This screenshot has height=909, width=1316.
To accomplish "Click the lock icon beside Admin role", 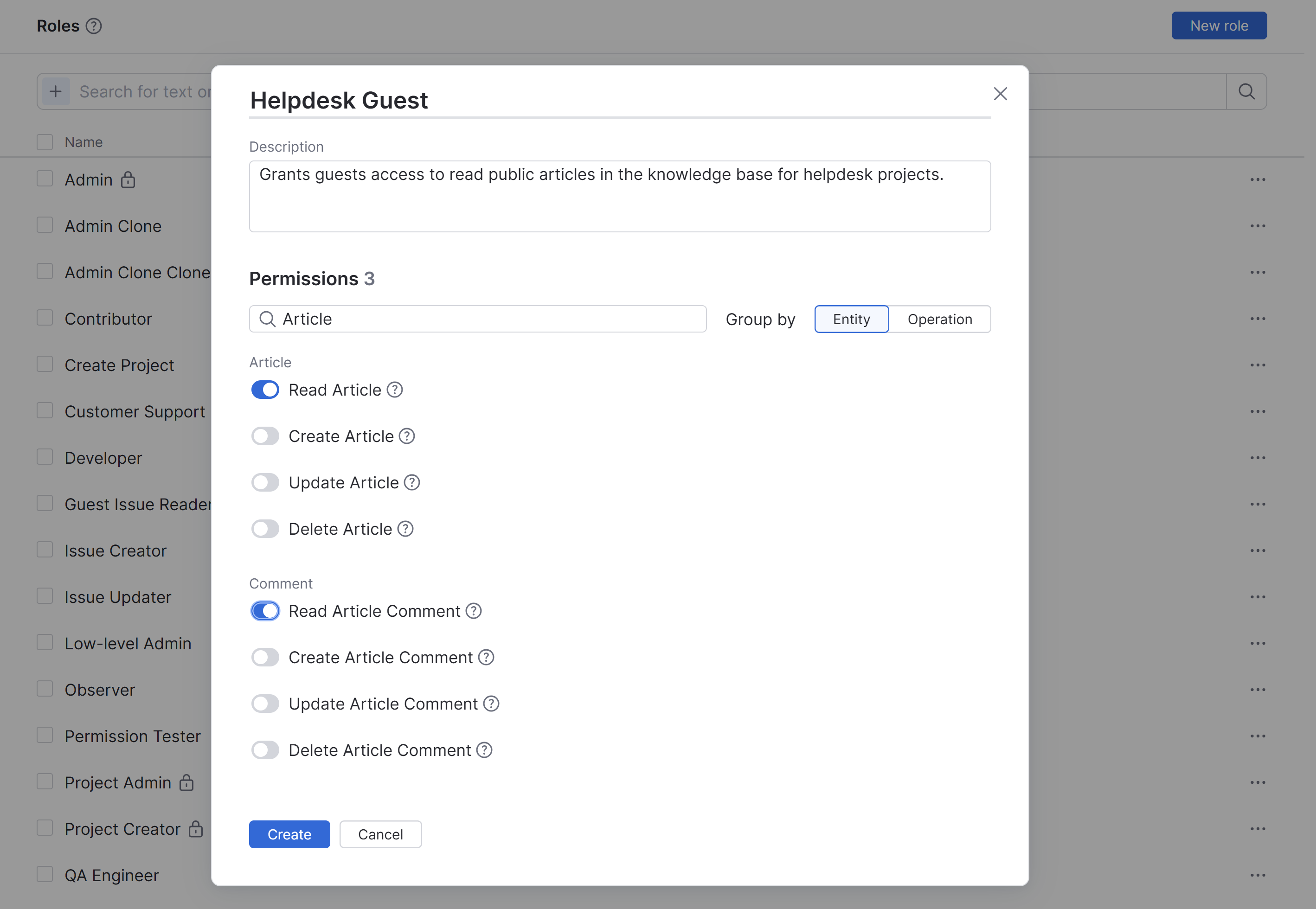I will click(x=128, y=179).
